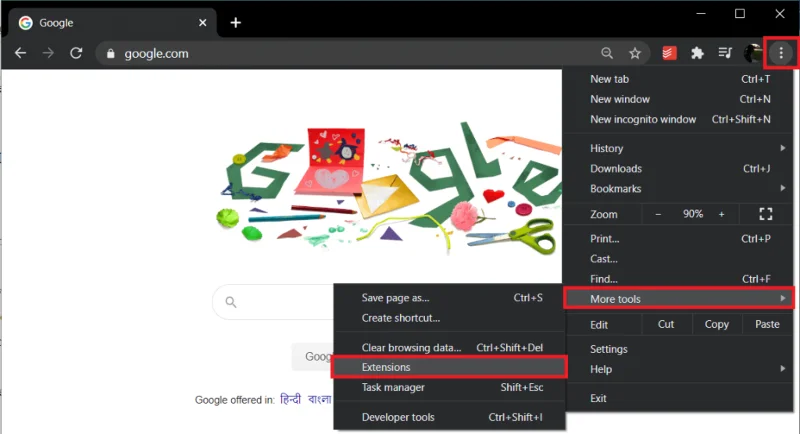Decrease zoom with the minus button
This screenshot has height=434, width=800.
(x=658, y=214)
